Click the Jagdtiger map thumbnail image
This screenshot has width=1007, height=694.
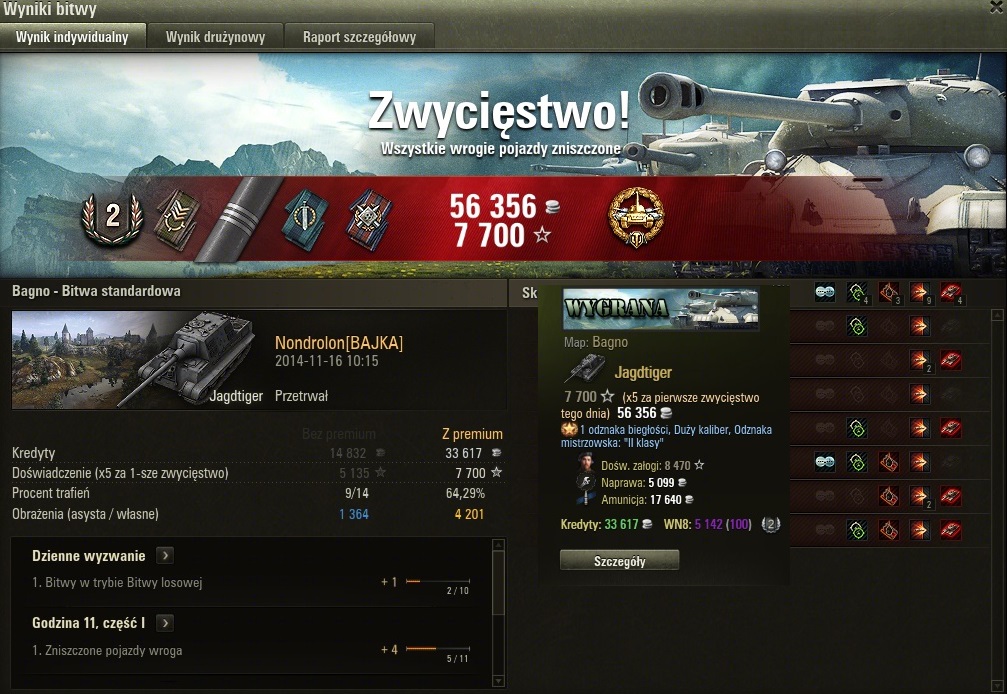point(134,360)
